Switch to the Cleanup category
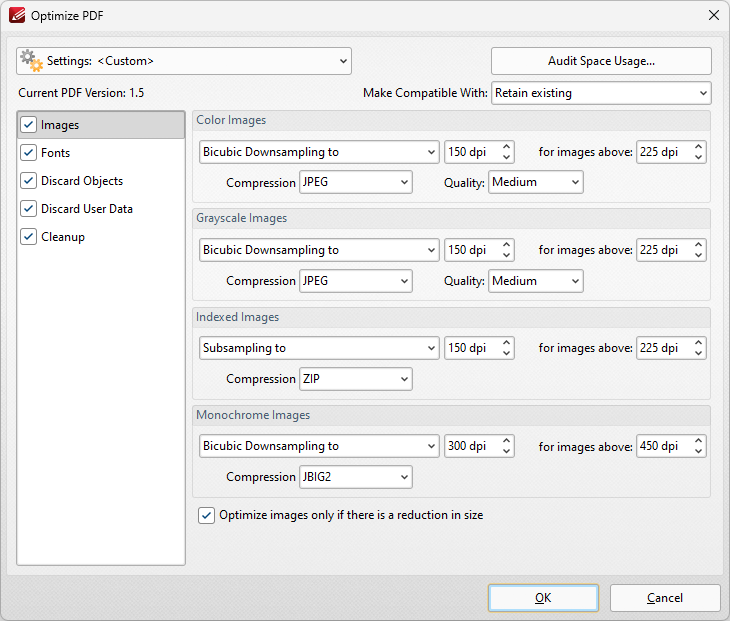This screenshot has width=730, height=621. (63, 237)
